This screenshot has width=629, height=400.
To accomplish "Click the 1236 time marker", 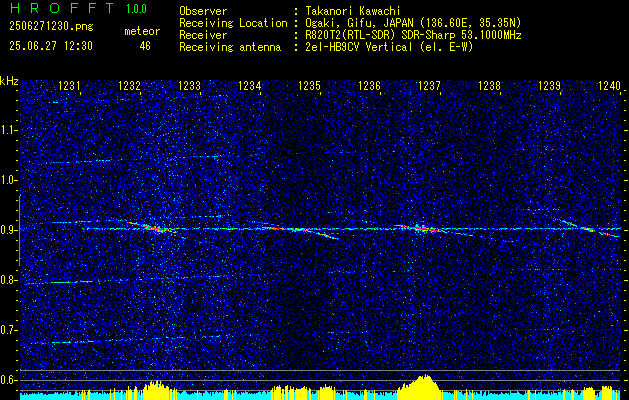I will tap(369, 85).
